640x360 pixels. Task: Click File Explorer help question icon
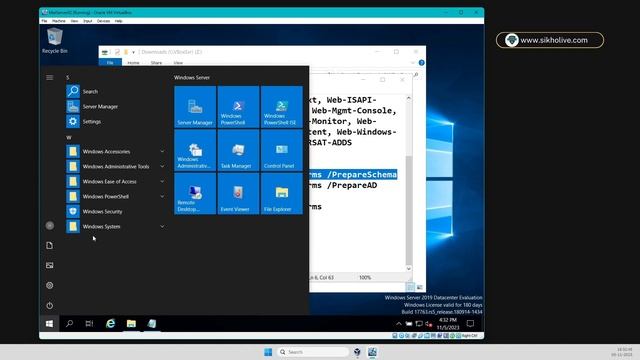(x=422, y=63)
